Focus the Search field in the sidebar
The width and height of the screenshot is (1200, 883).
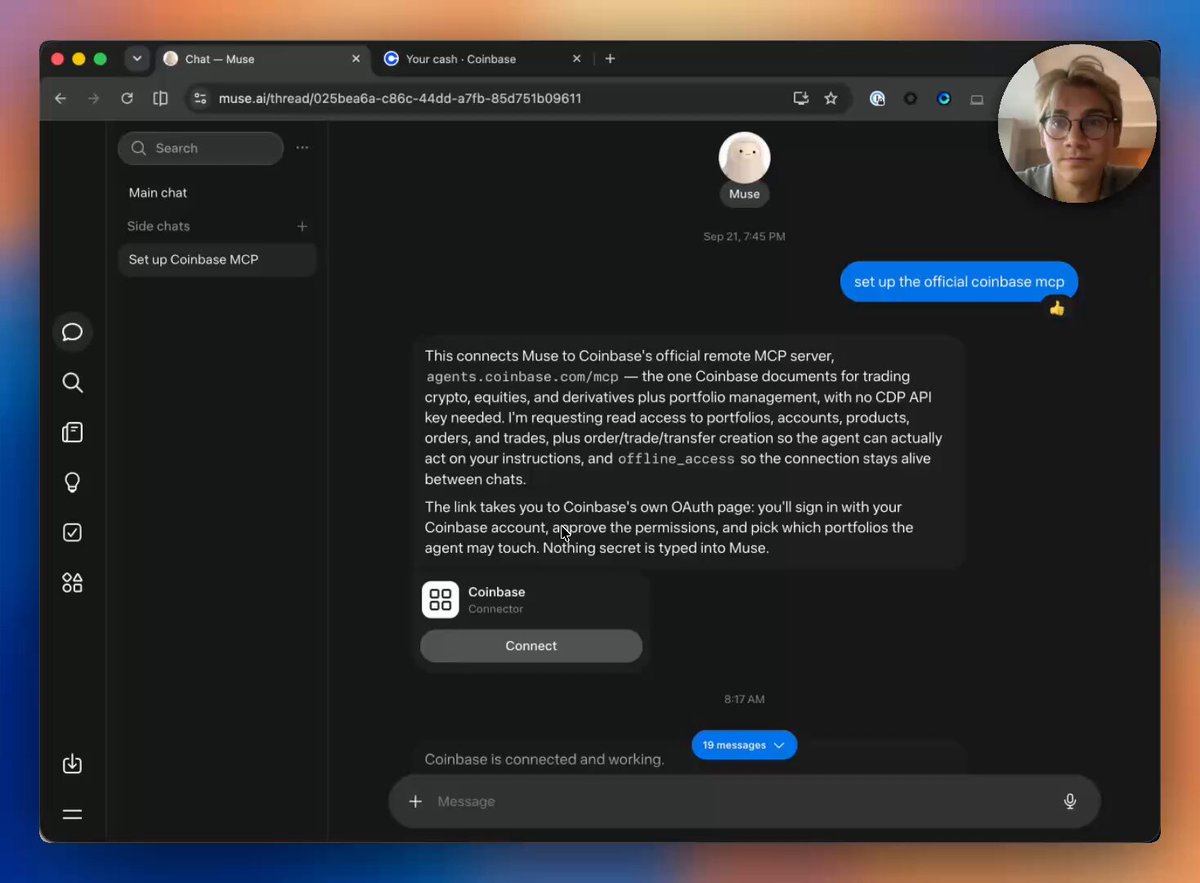[x=201, y=148]
